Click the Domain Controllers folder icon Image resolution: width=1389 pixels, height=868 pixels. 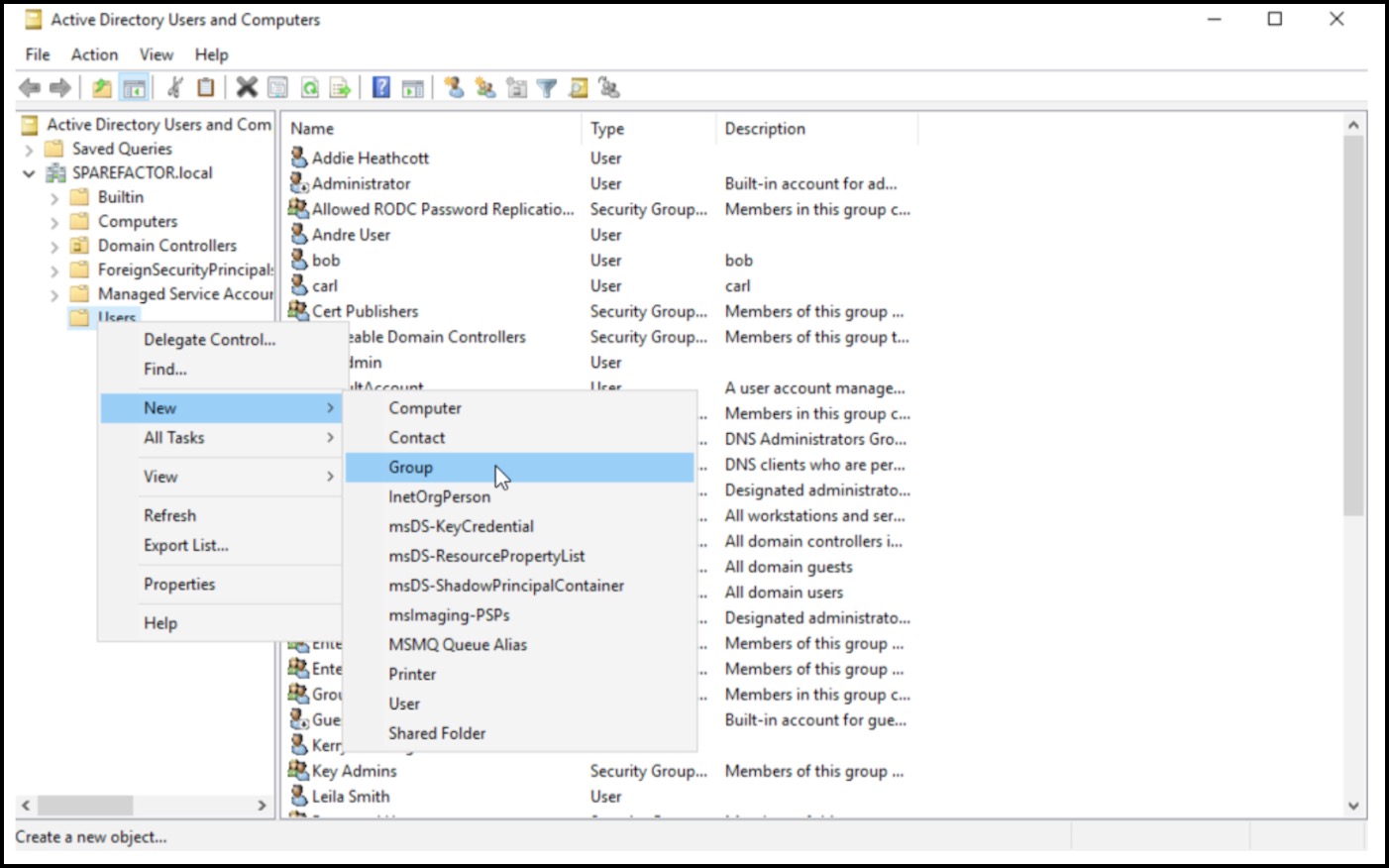pyautogui.click(x=80, y=246)
